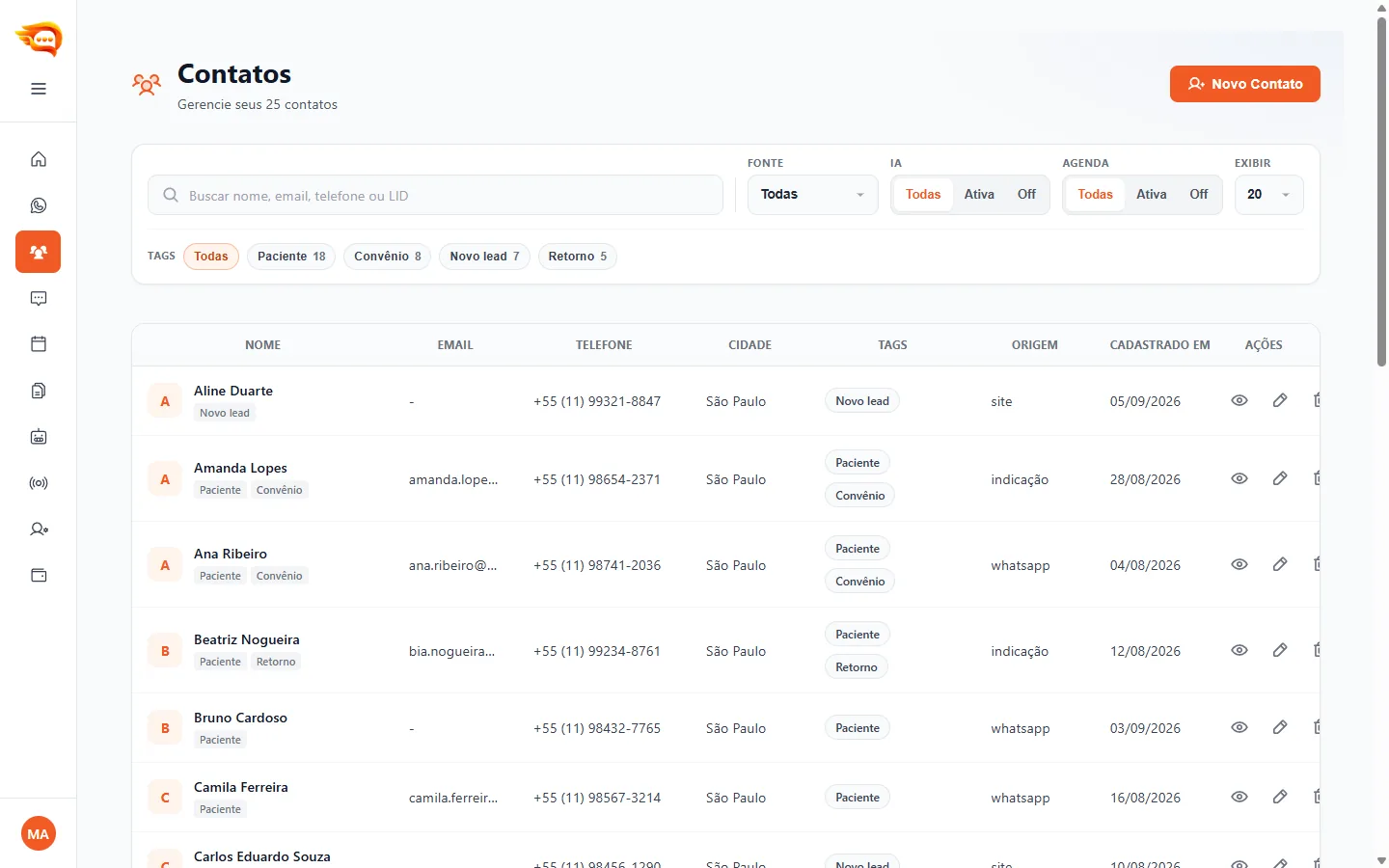Filter by the Novo lead 7 tag chip
The width and height of the screenshot is (1389, 868).
tap(484, 257)
